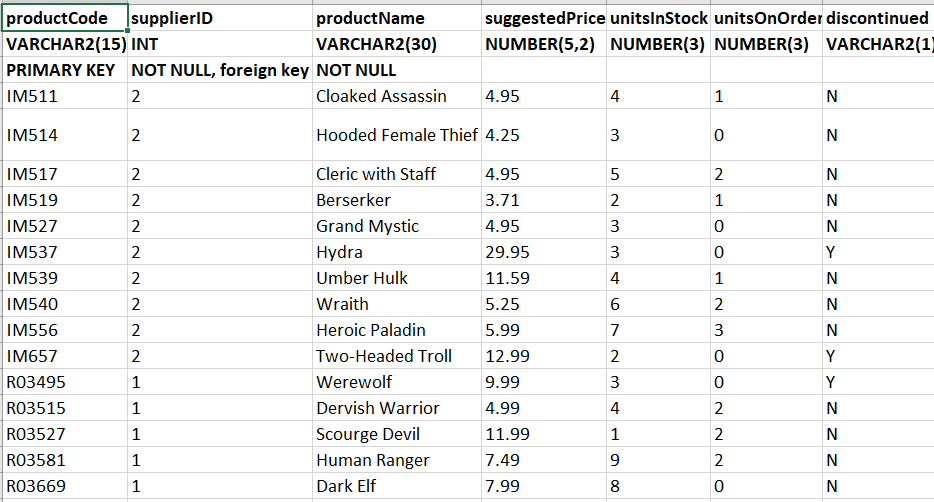This screenshot has height=502, width=934.
Task: Click the cell containing PRIMARY KEY
Action: (x=65, y=70)
